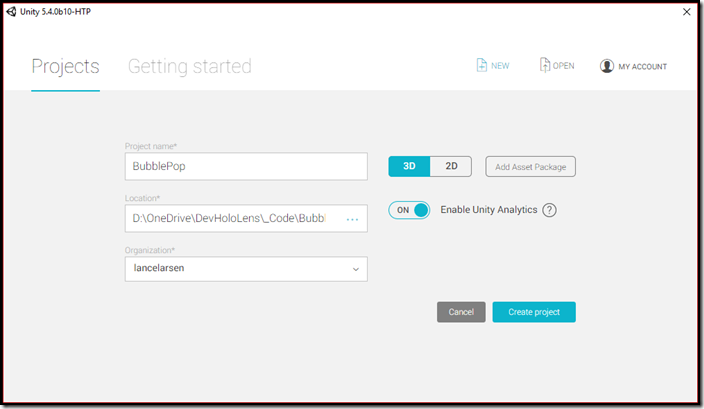
Task: Click the NEW text label
Action: (x=500, y=66)
